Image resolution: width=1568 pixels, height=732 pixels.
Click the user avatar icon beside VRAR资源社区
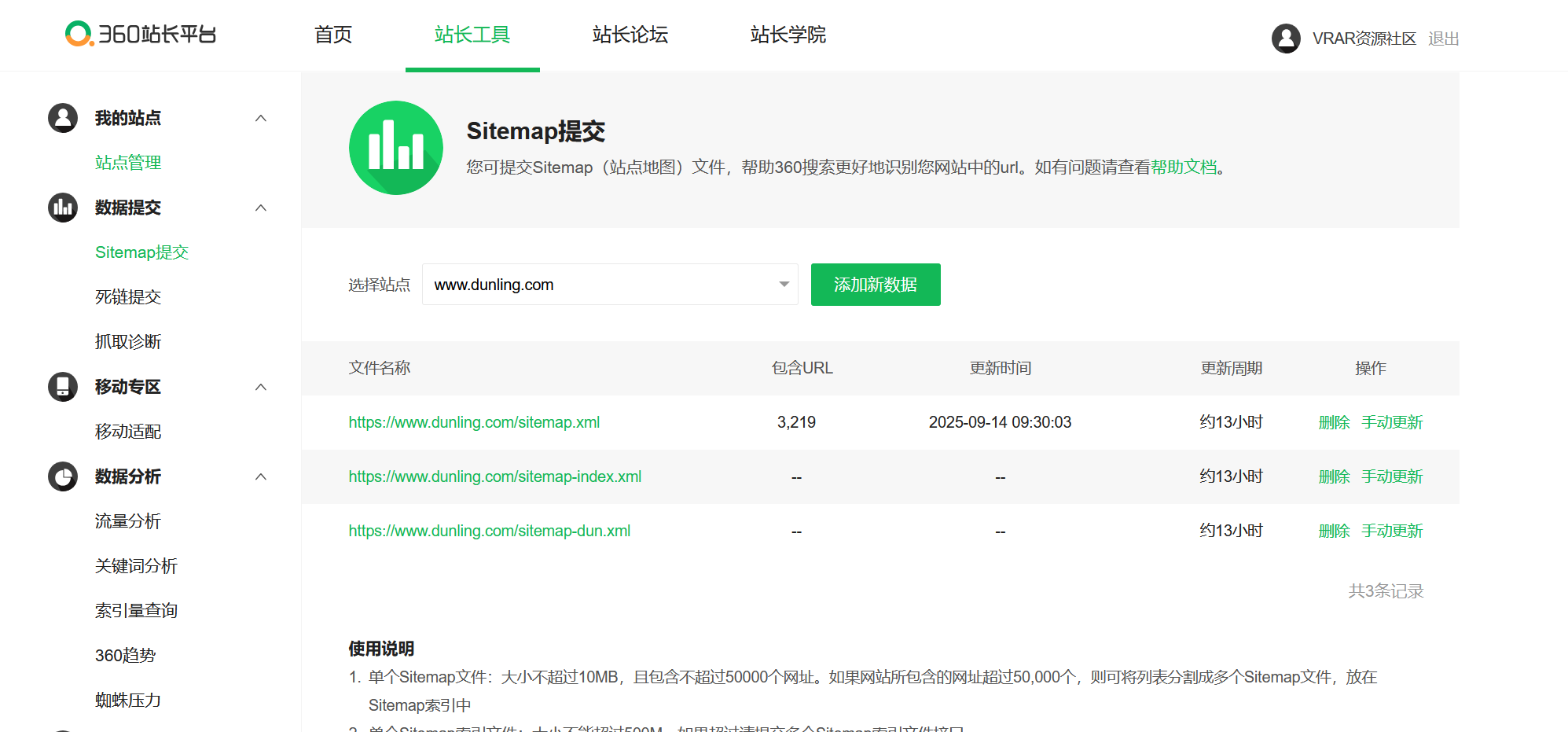pyautogui.click(x=1286, y=39)
